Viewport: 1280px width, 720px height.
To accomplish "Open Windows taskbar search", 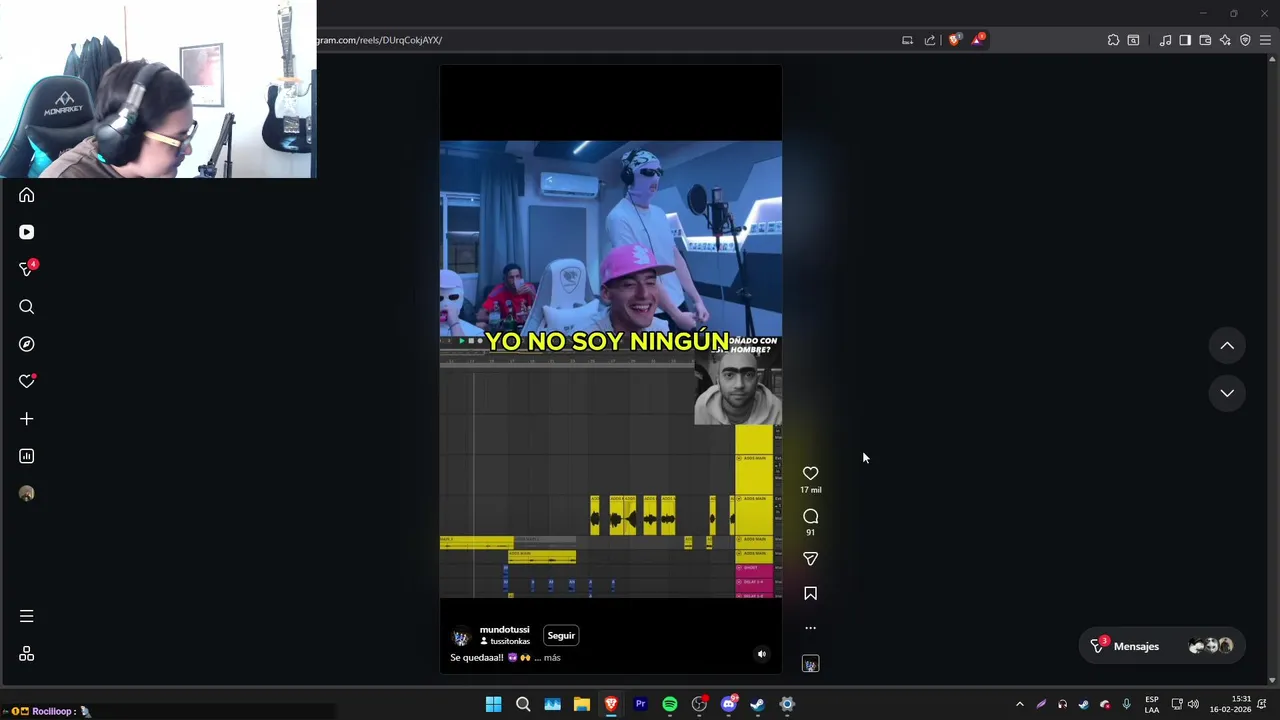I will [x=523, y=704].
